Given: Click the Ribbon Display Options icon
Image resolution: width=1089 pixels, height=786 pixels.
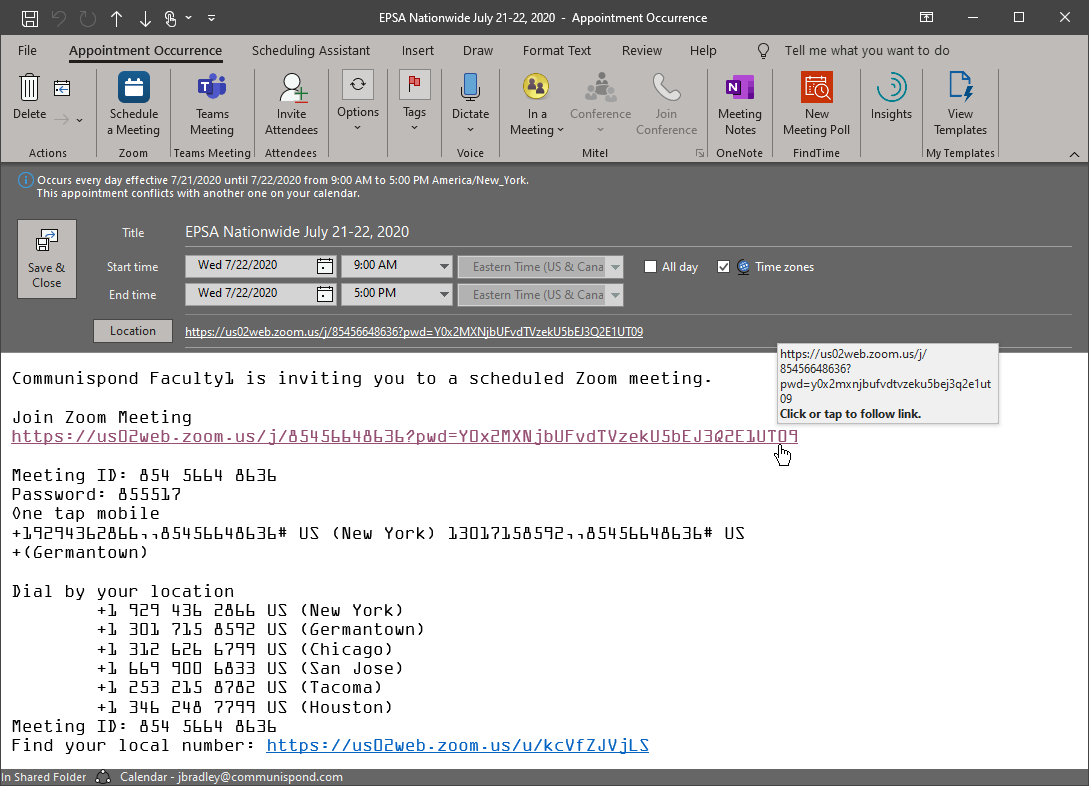Looking at the screenshot, I should (926, 17).
